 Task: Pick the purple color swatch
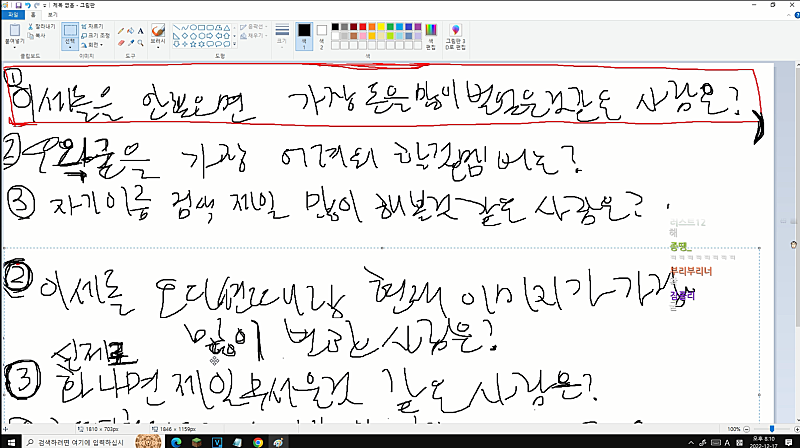[x=418, y=27]
